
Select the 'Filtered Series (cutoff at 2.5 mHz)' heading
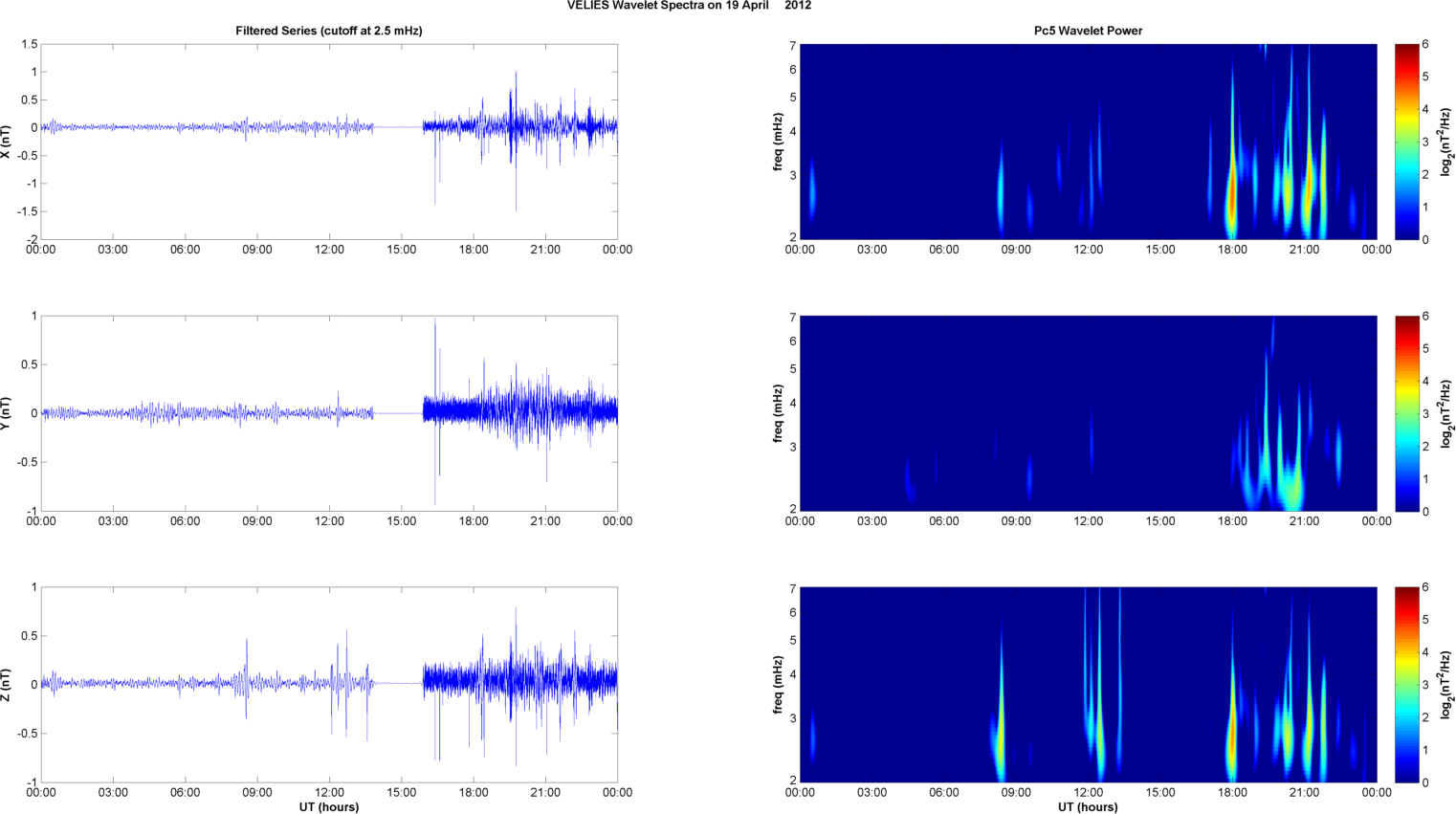point(329,31)
